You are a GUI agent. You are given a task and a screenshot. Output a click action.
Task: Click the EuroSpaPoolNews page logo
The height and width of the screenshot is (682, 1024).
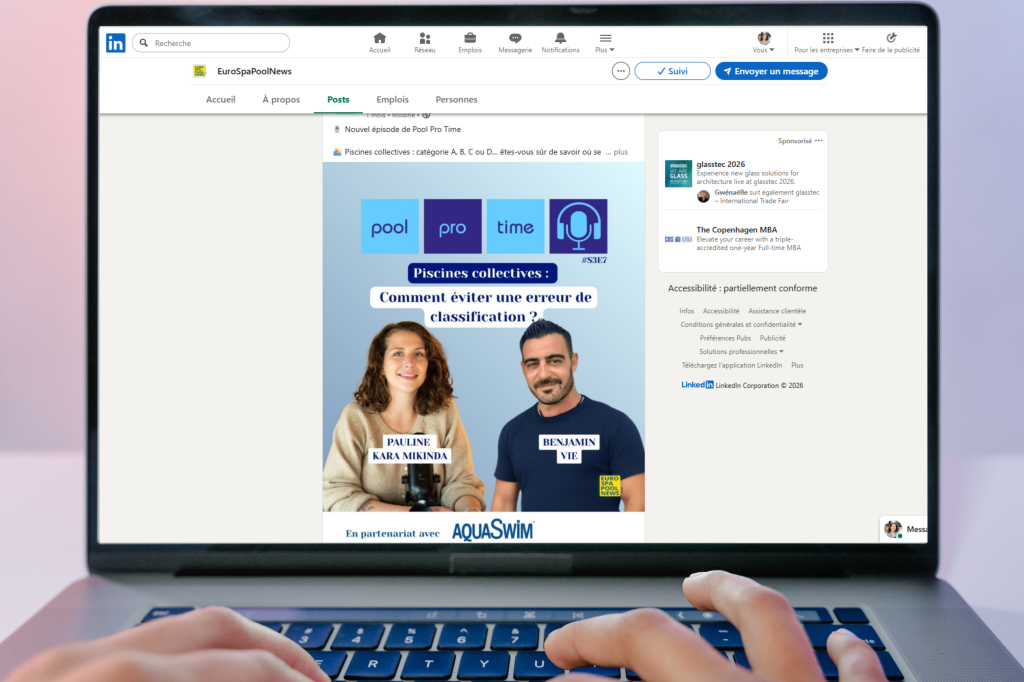point(200,71)
